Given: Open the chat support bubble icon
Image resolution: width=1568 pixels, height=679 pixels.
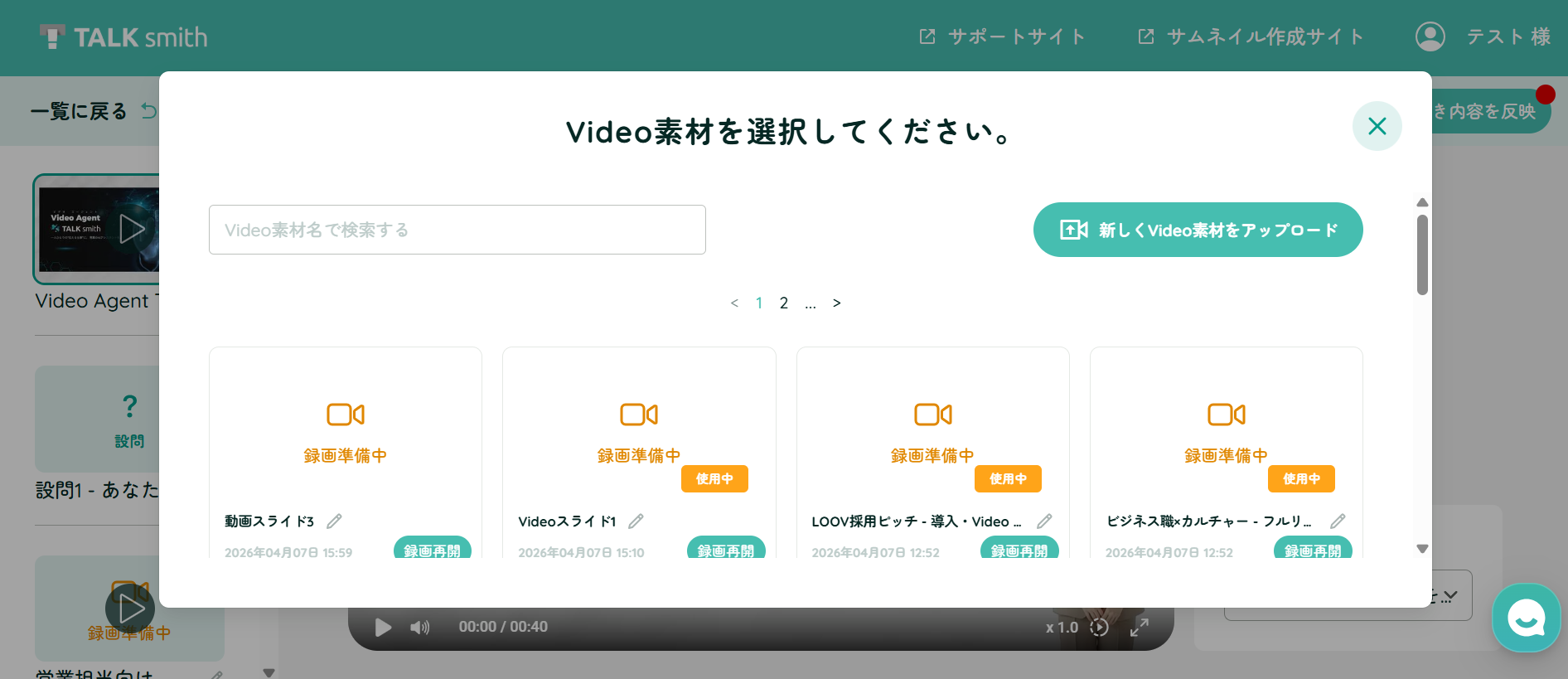Looking at the screenshot, I should coord(1526,618).
